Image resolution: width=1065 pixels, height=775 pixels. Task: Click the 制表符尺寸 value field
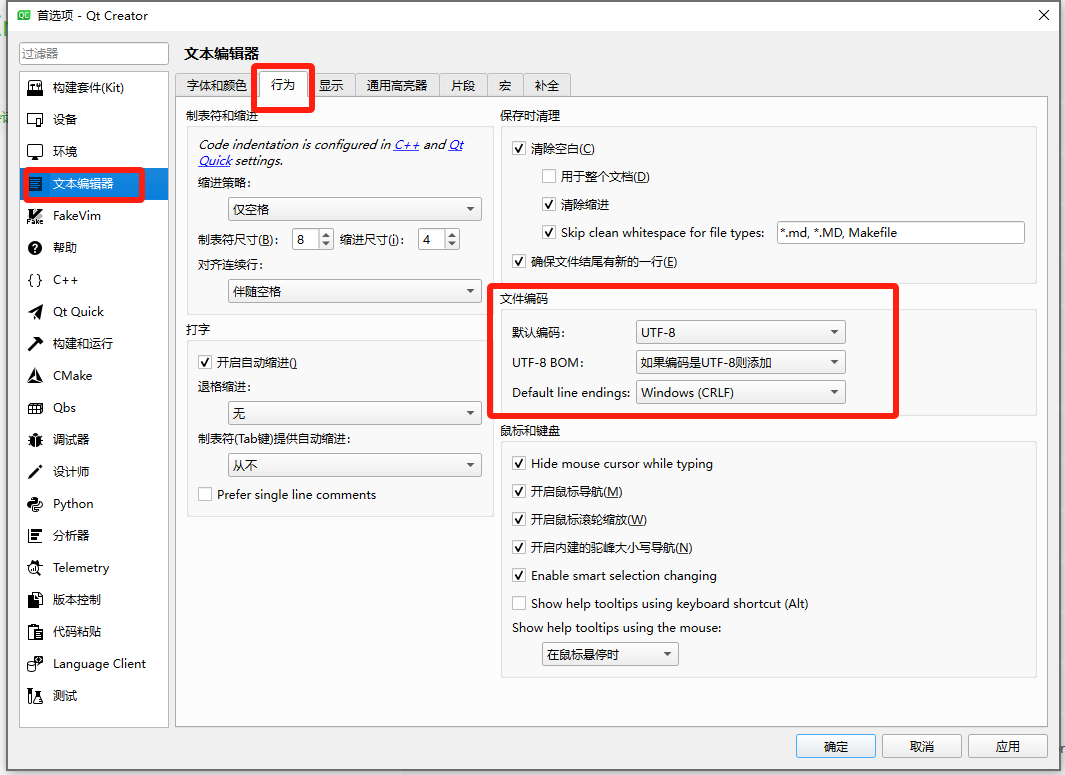306,239
